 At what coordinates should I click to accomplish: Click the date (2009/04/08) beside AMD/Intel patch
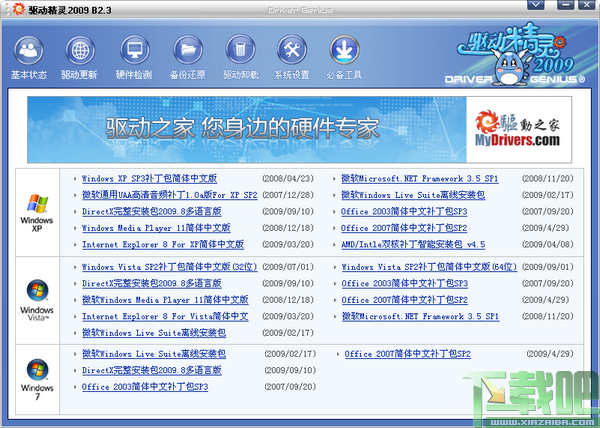[548, 244]
